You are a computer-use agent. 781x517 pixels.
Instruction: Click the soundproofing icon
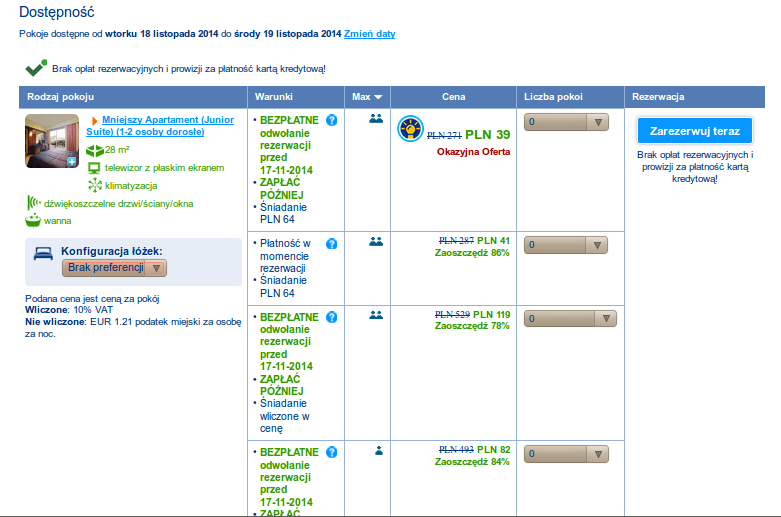[x=33, y=203]
